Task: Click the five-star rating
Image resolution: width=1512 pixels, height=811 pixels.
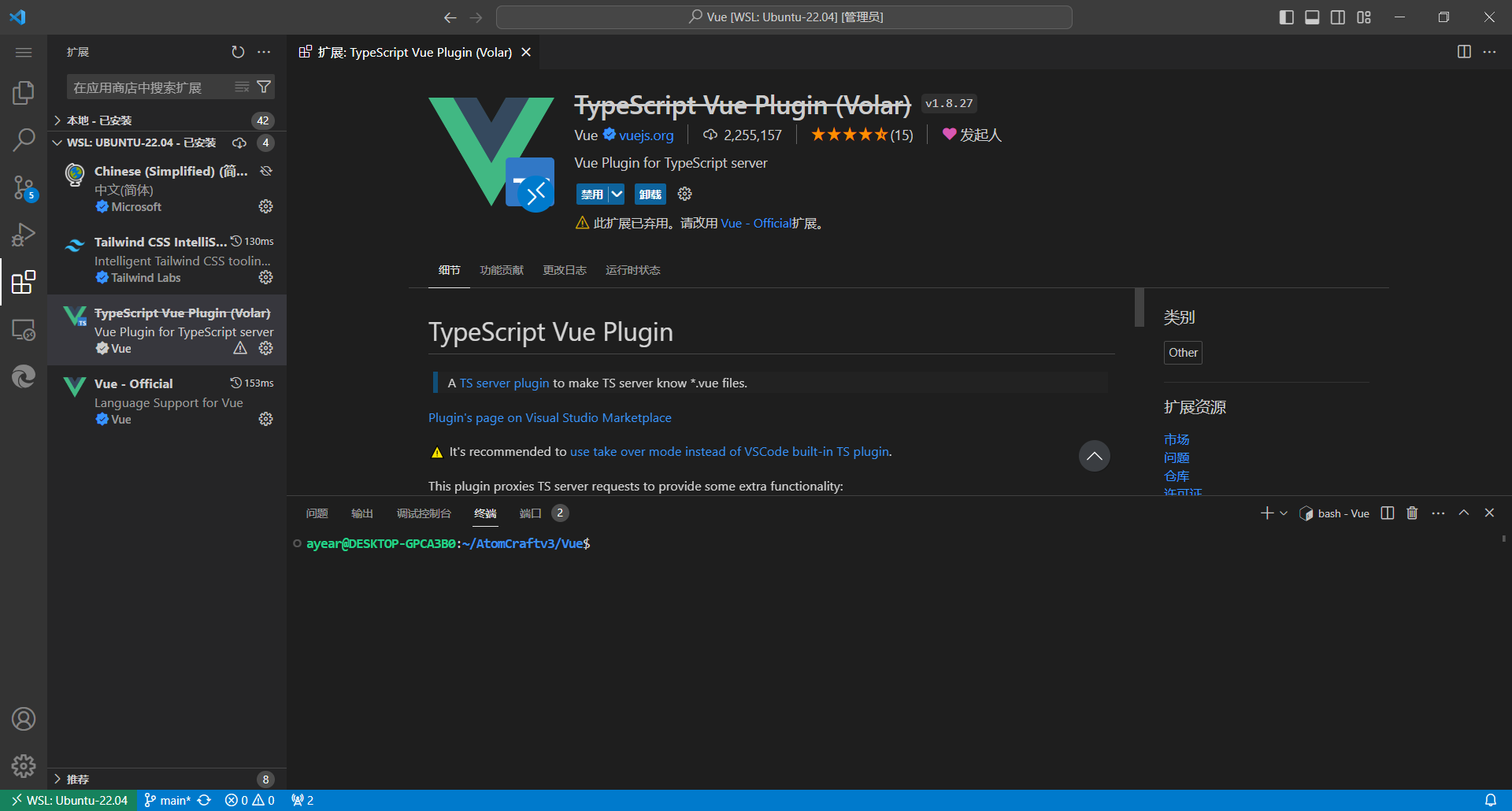Action: pos(862,135)
